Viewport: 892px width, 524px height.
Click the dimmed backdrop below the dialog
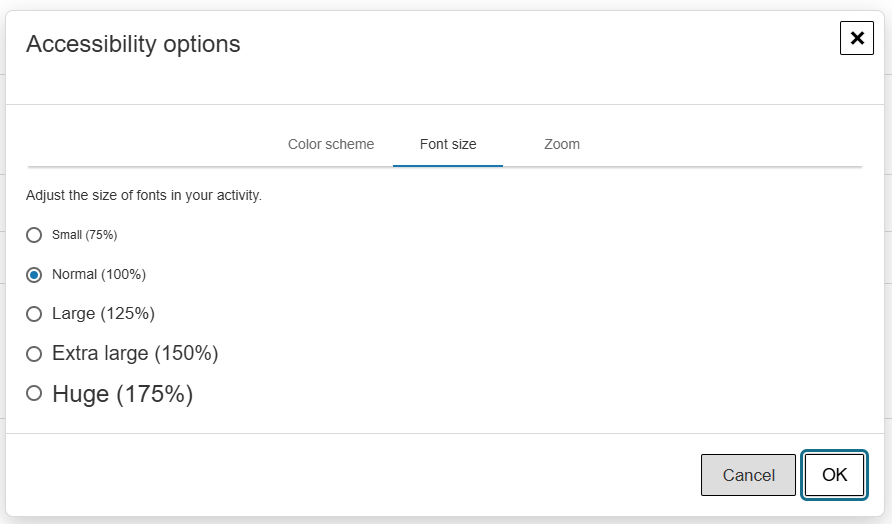tap(446, 520)
